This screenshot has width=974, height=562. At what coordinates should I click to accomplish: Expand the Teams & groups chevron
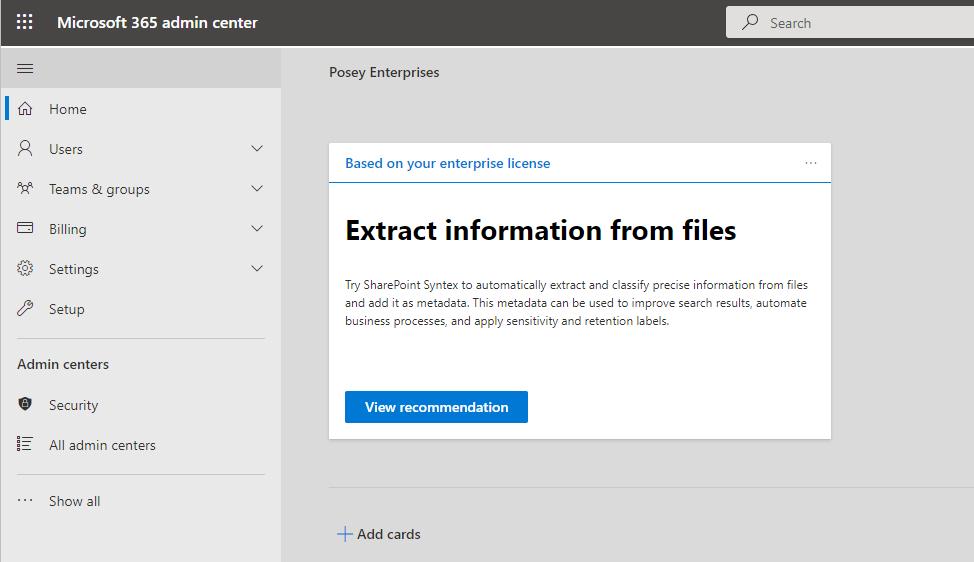(257, 188)
